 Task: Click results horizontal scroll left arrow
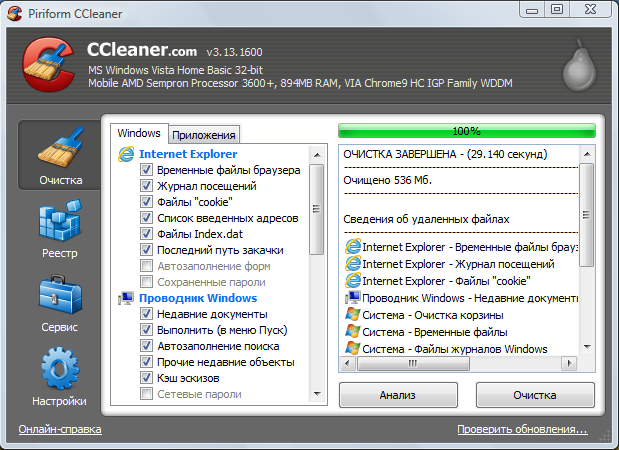[x=347, y=363]
